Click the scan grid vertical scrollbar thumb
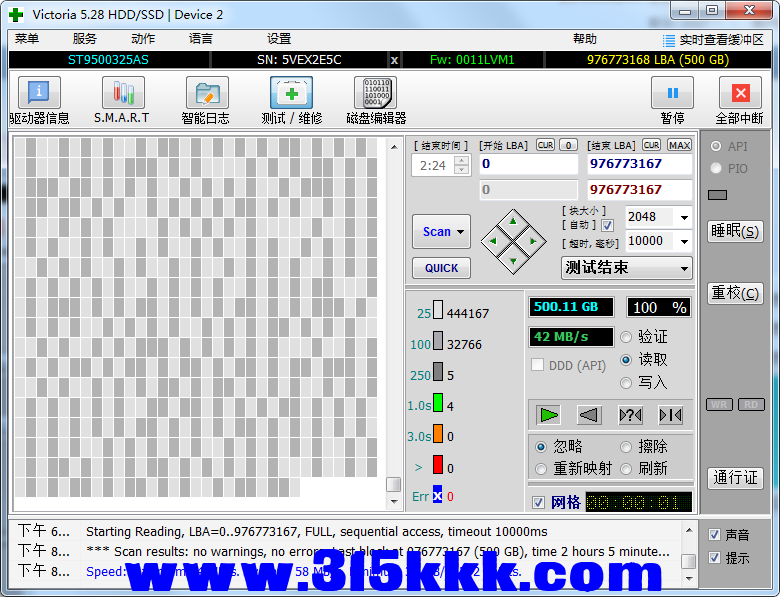The image size is (780, 597). pyautogui.click(x=393, y=484)
